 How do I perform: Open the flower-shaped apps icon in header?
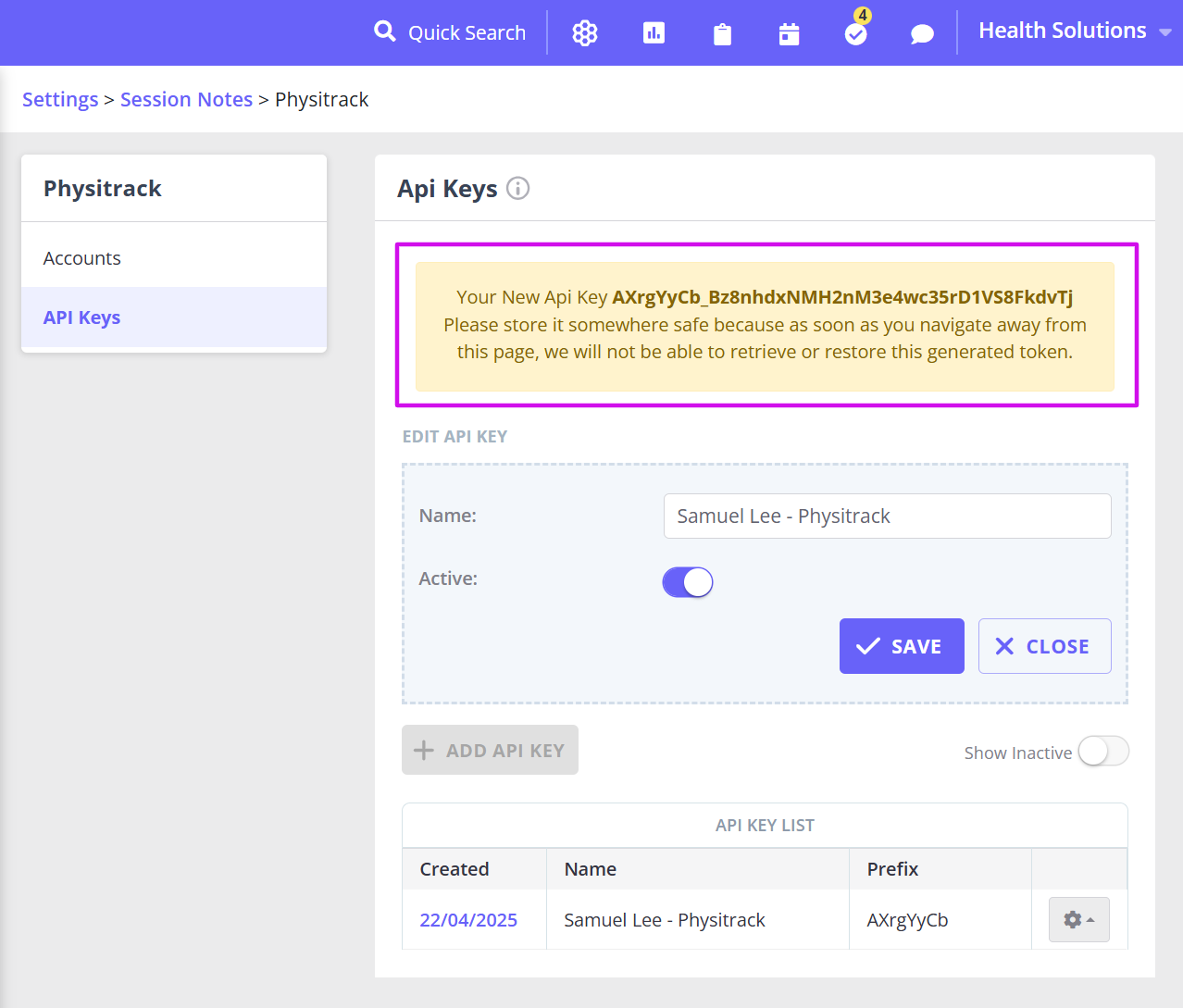coord(585,33)
